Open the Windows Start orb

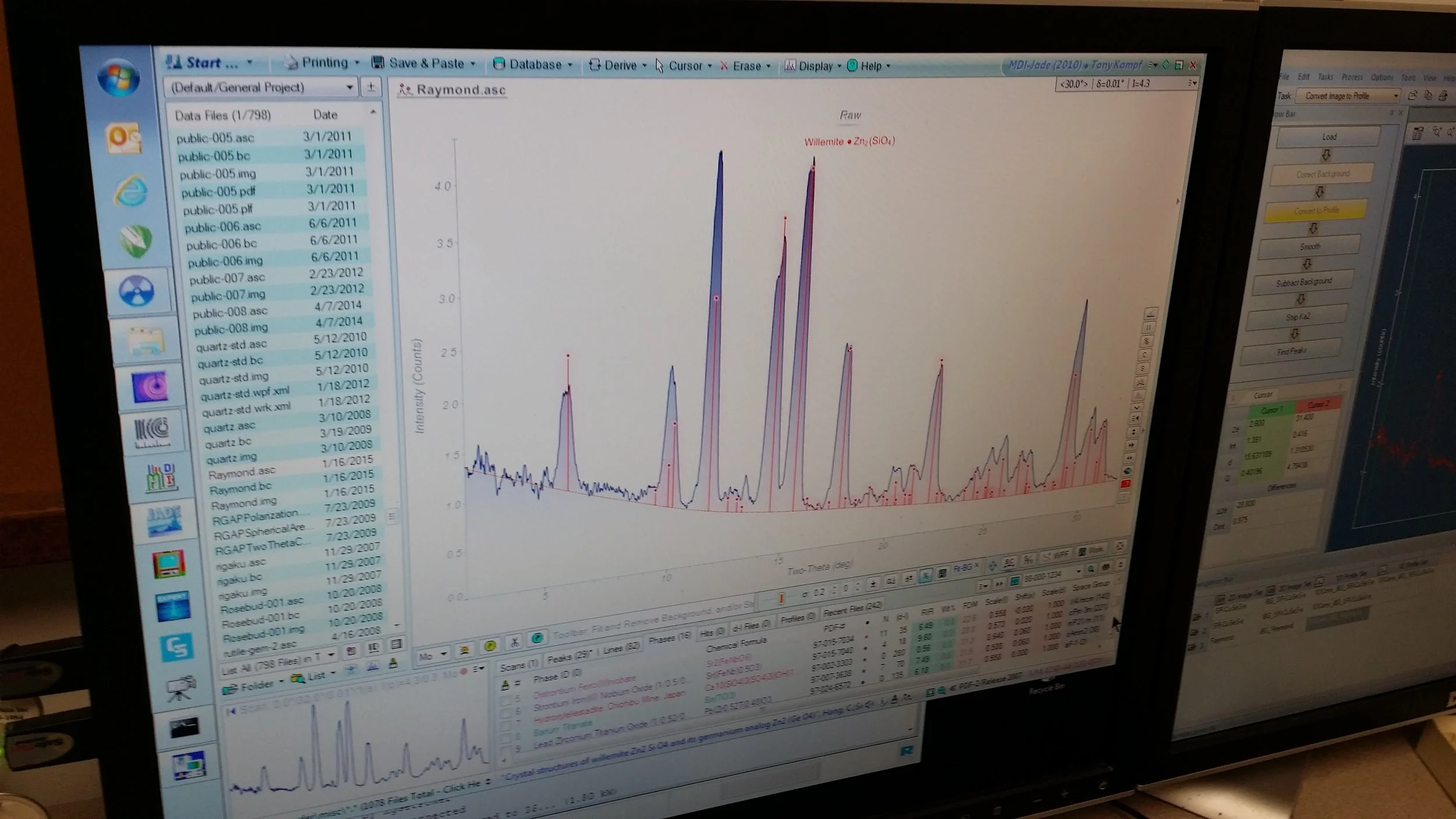(x=119, y=77)
